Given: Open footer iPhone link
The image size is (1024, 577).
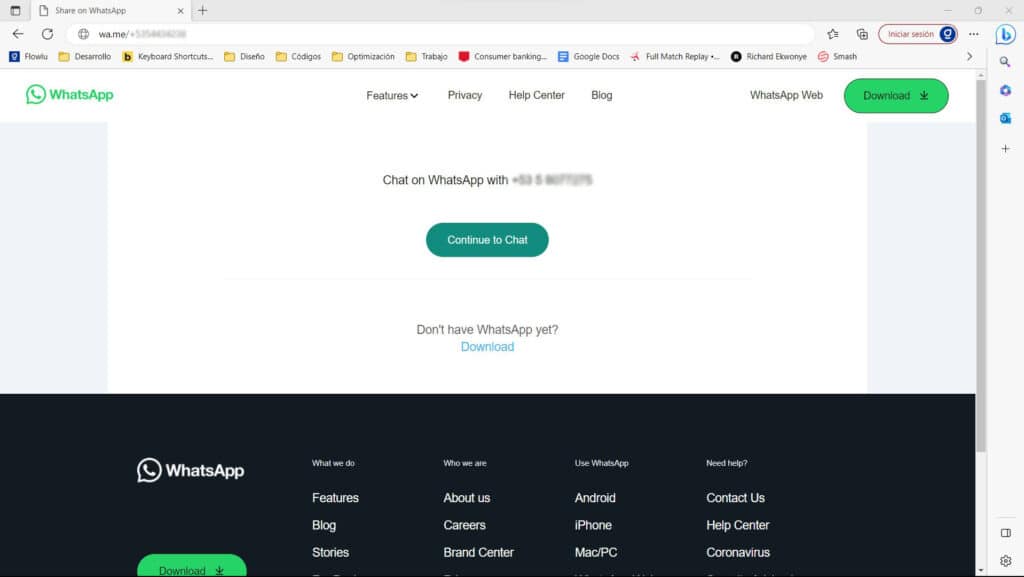Looking at the screenshot, I should click(593, 525).
